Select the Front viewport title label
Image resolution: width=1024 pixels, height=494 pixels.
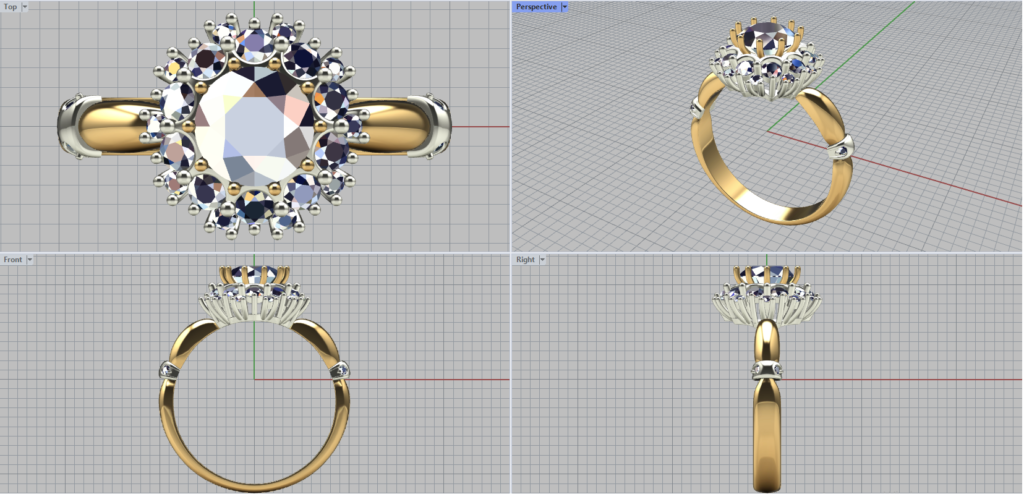point(13,260)
